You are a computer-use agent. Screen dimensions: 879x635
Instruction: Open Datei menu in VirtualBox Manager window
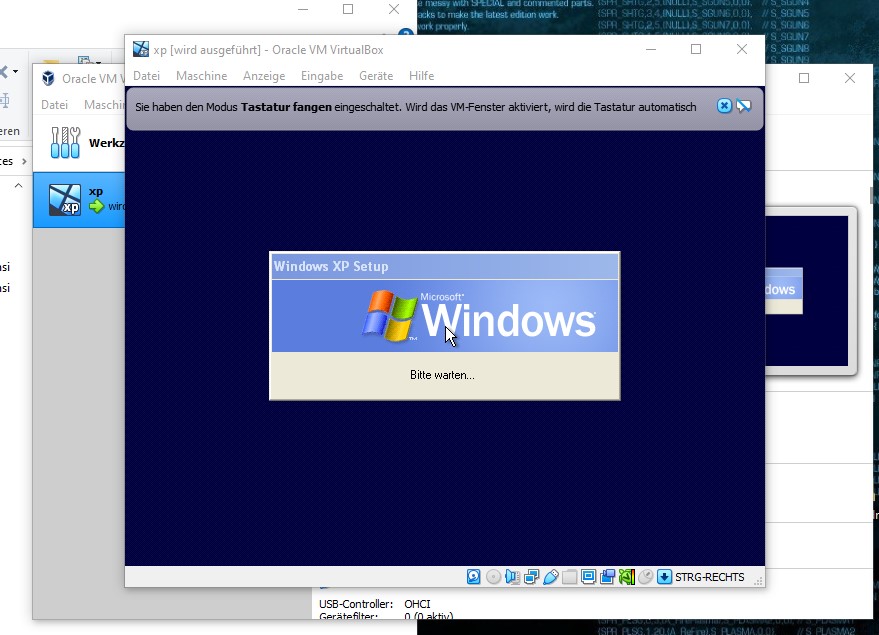tap(54, 105)
